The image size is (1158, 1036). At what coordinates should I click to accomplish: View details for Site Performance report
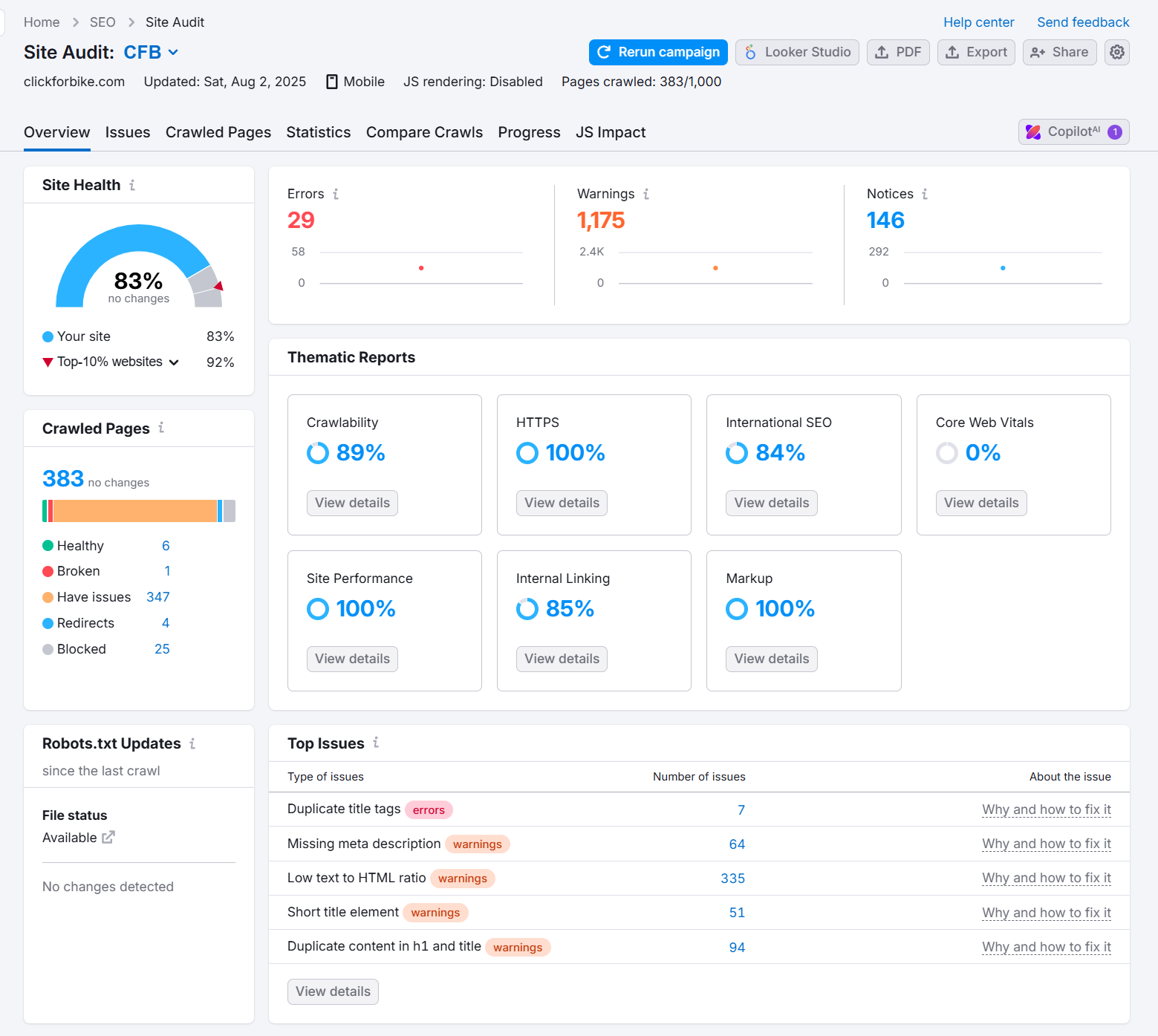pyautogui.click(x=352, y=659)
